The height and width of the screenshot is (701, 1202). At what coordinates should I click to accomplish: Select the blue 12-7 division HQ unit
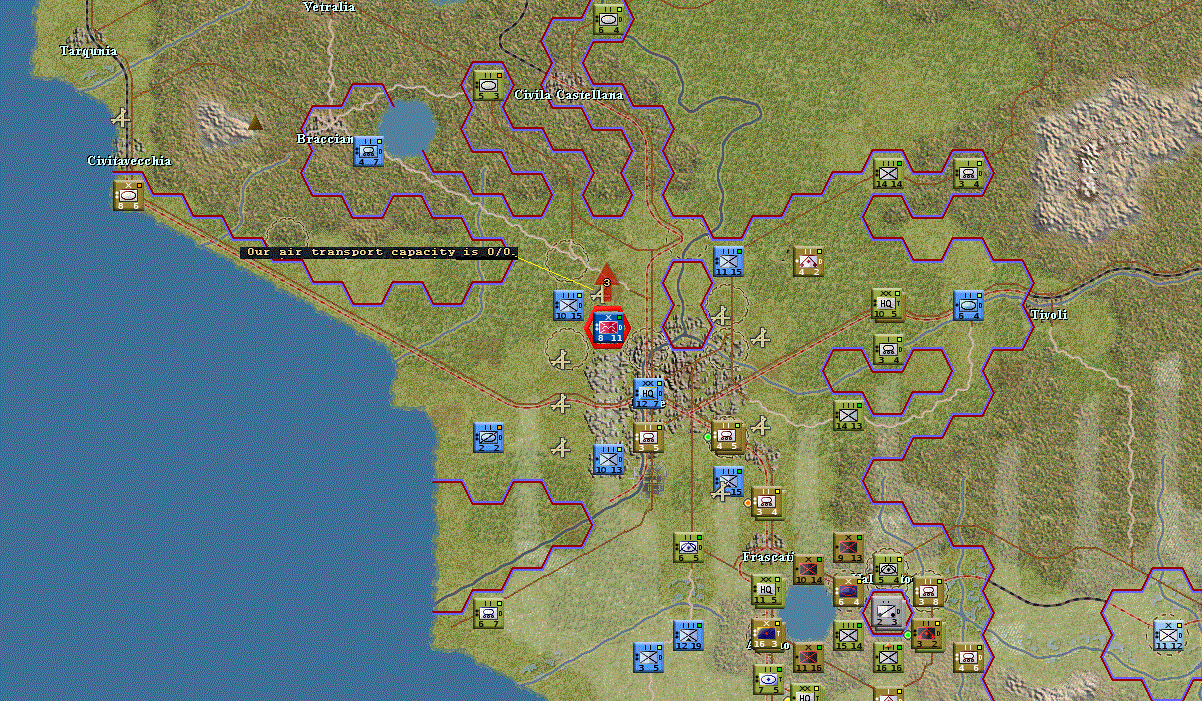click(649, 394)
